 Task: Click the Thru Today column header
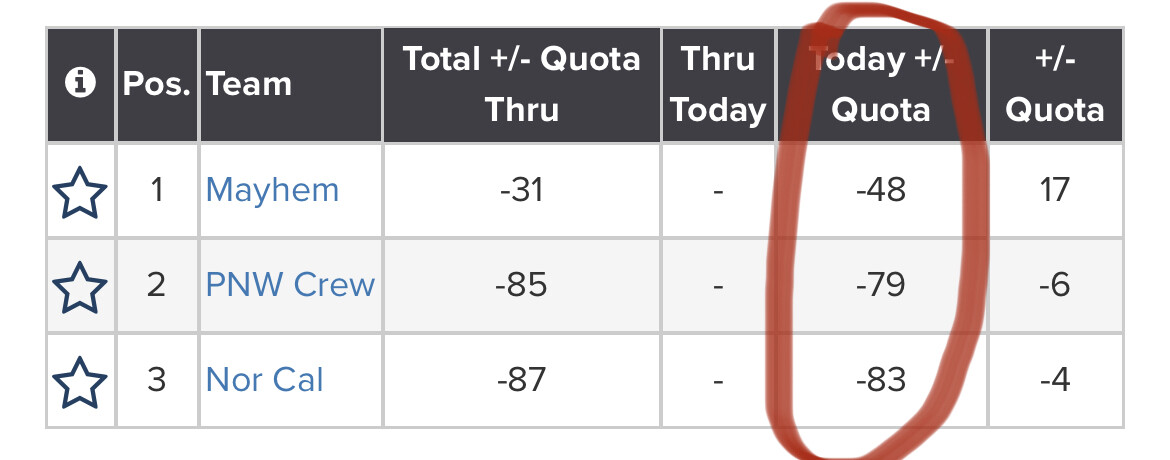coord(718,84)
